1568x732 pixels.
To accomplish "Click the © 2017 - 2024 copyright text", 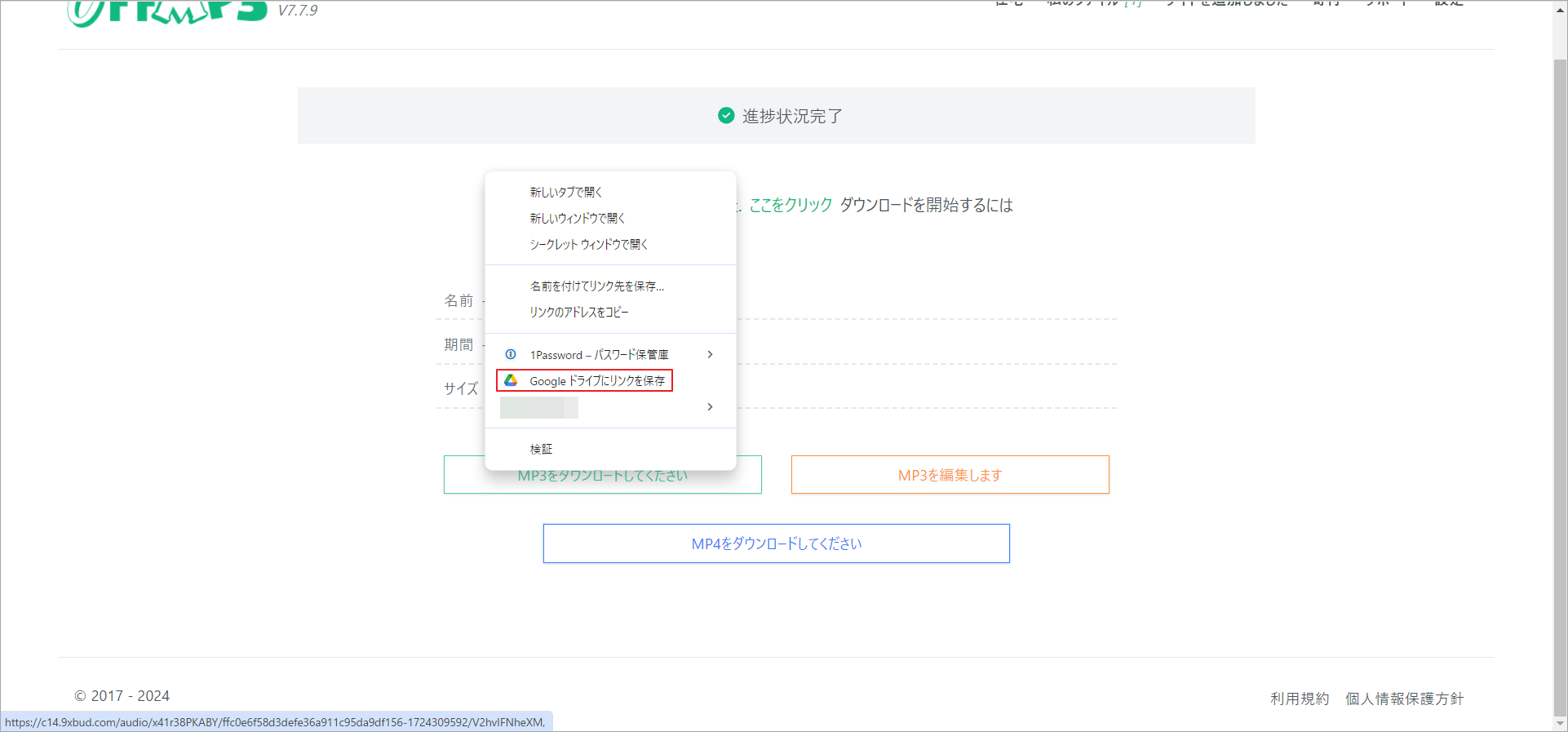I will point(122,696).
